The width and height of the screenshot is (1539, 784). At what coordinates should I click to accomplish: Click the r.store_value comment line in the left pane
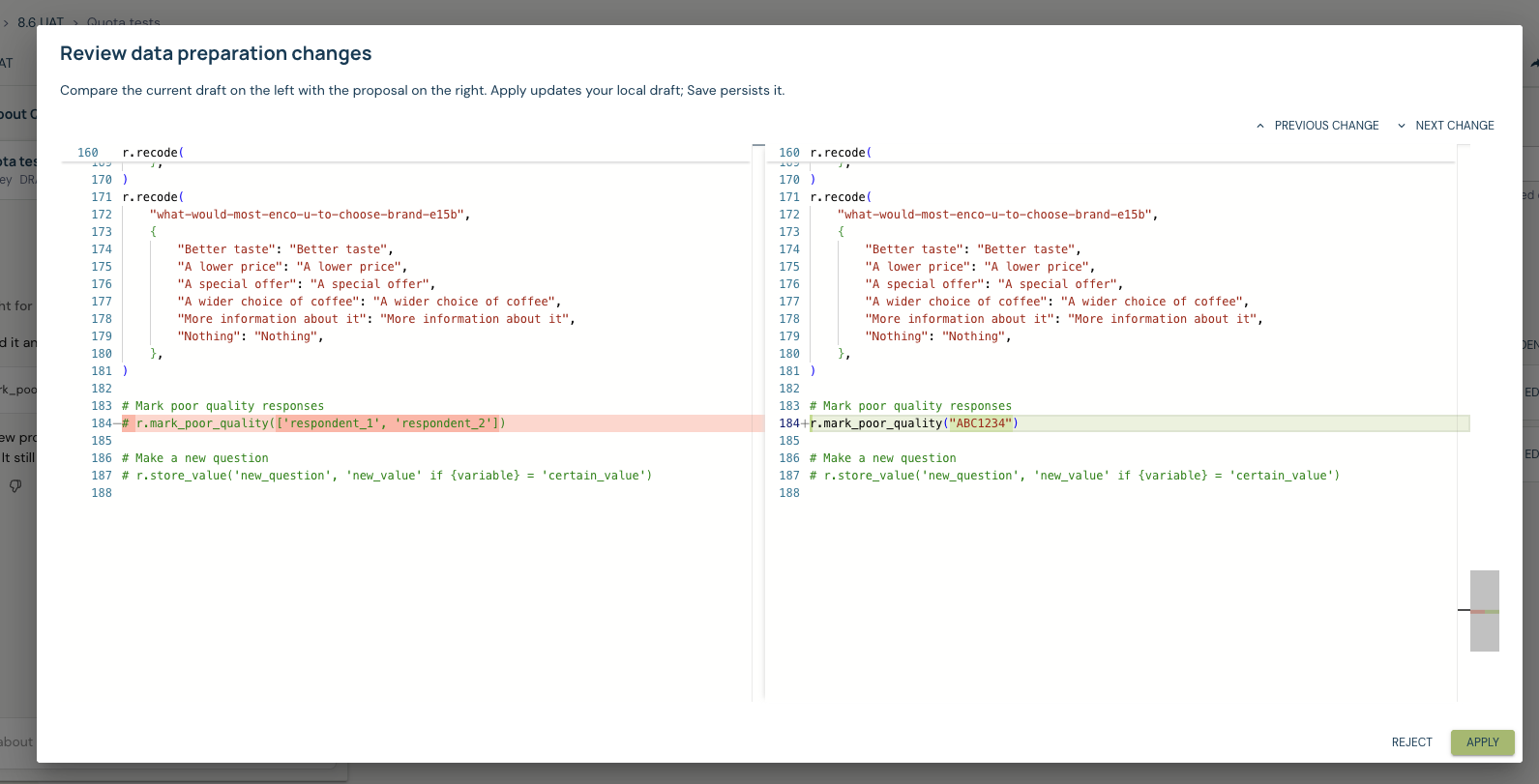tap(387, 476)
